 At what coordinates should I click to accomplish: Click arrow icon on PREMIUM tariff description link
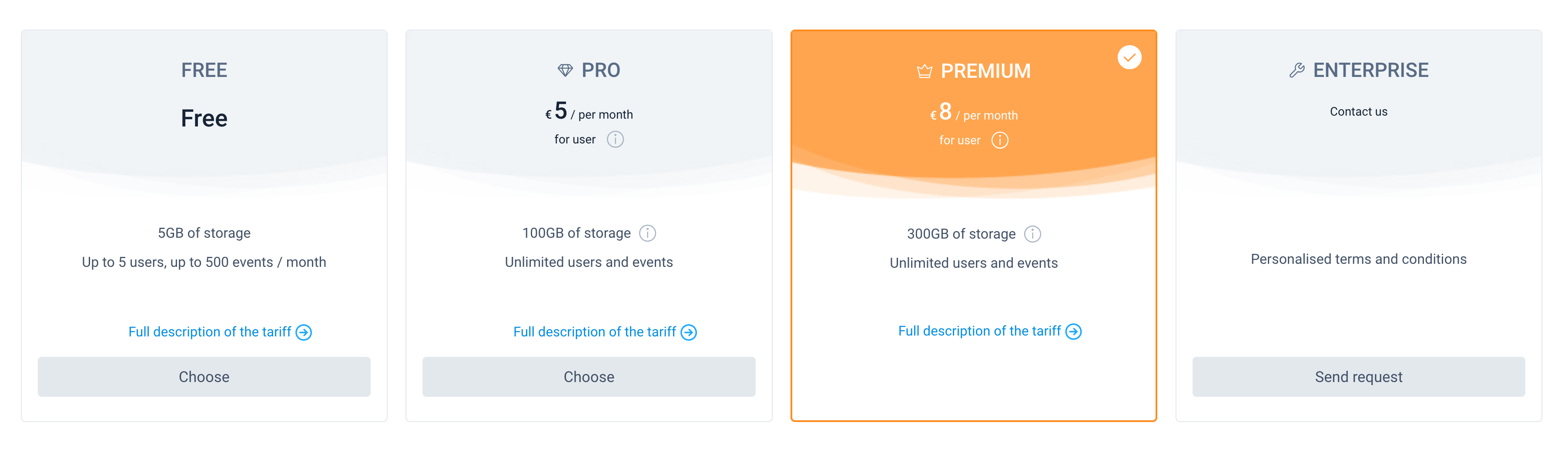[1073, 332]
